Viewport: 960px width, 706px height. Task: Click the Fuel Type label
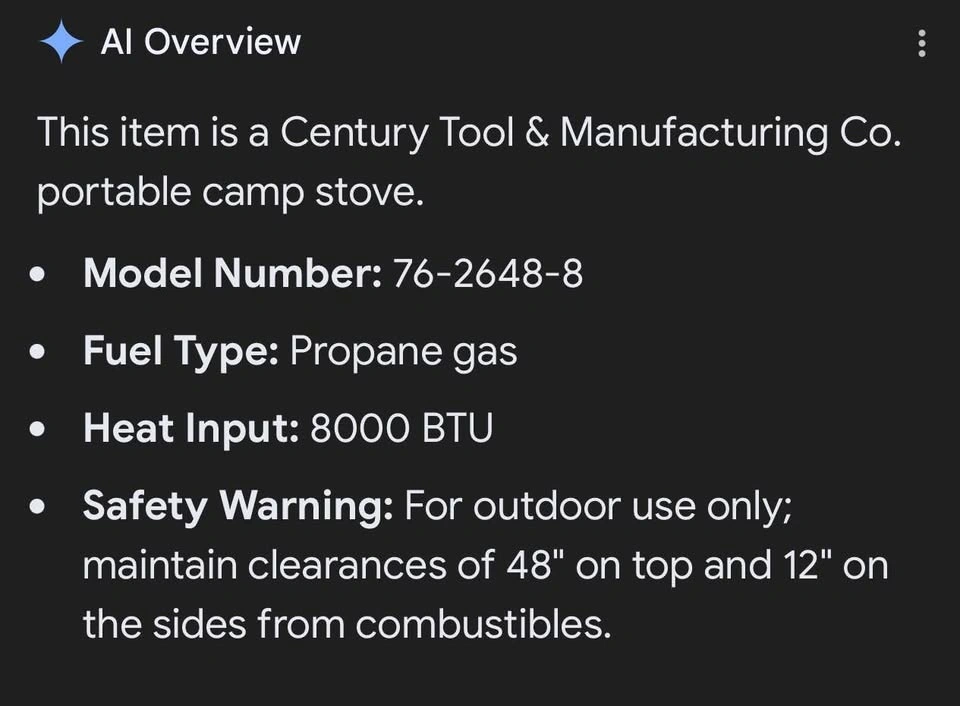tap(180, 351)
